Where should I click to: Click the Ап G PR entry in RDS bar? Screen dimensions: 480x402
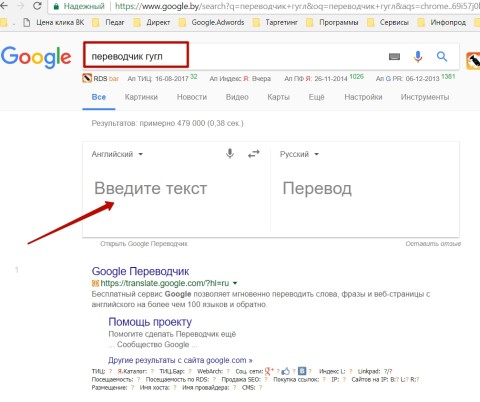click(415, 79)
